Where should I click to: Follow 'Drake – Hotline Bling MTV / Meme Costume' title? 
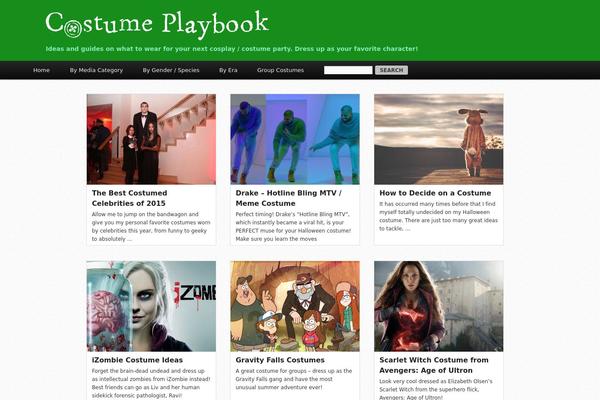289,198
